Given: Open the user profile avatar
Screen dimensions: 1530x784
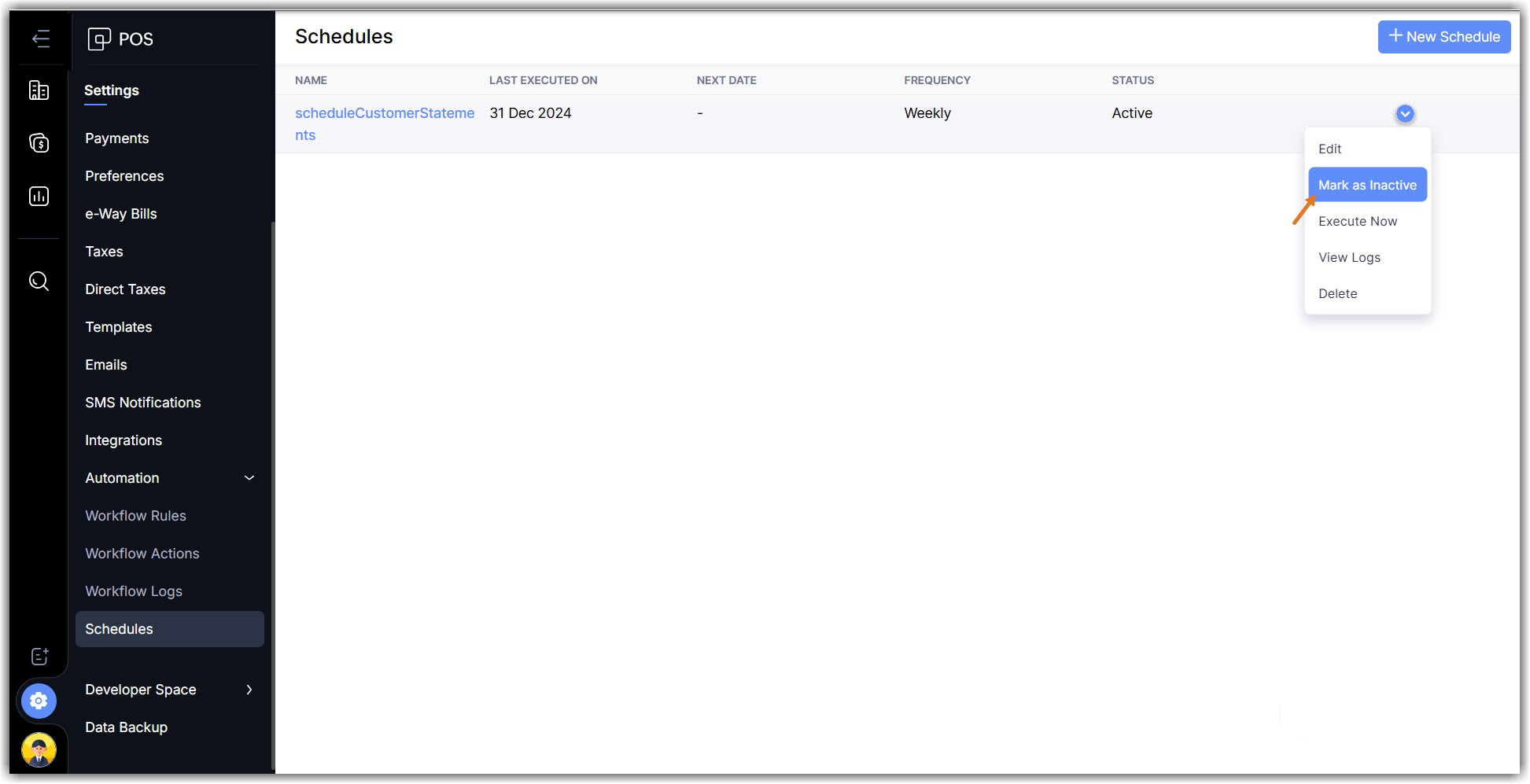Looking at the screenshot, I should (39, 749).
